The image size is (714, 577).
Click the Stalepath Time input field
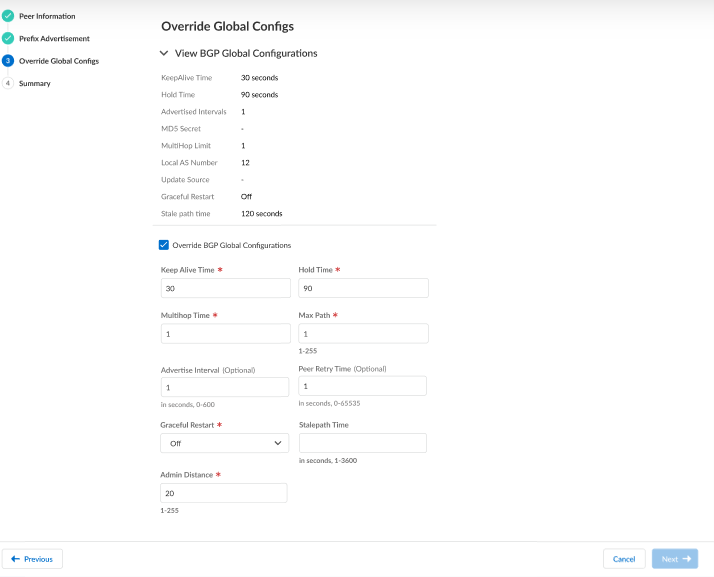pyautogui.click(x=363, y=443)
